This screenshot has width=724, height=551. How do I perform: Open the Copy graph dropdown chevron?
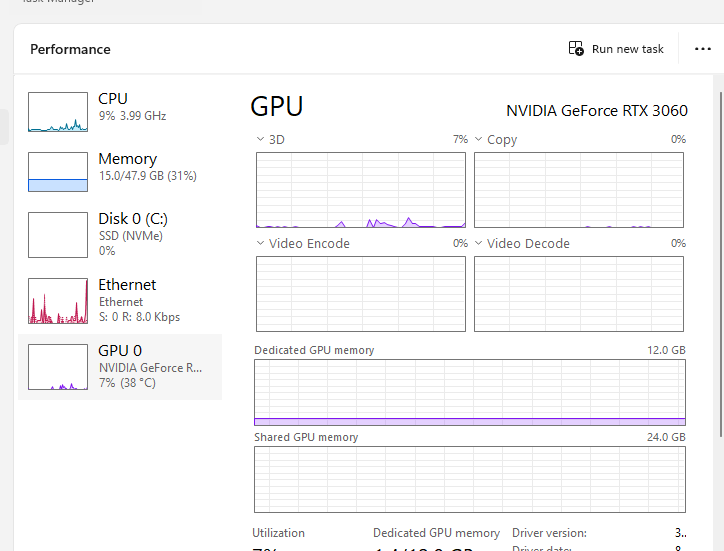(478, 140)
